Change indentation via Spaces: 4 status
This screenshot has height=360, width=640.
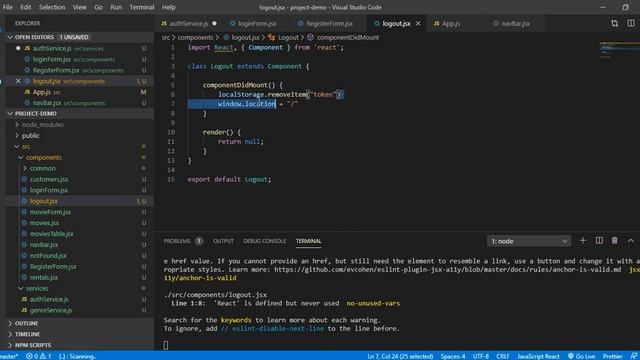click(453, 356)
